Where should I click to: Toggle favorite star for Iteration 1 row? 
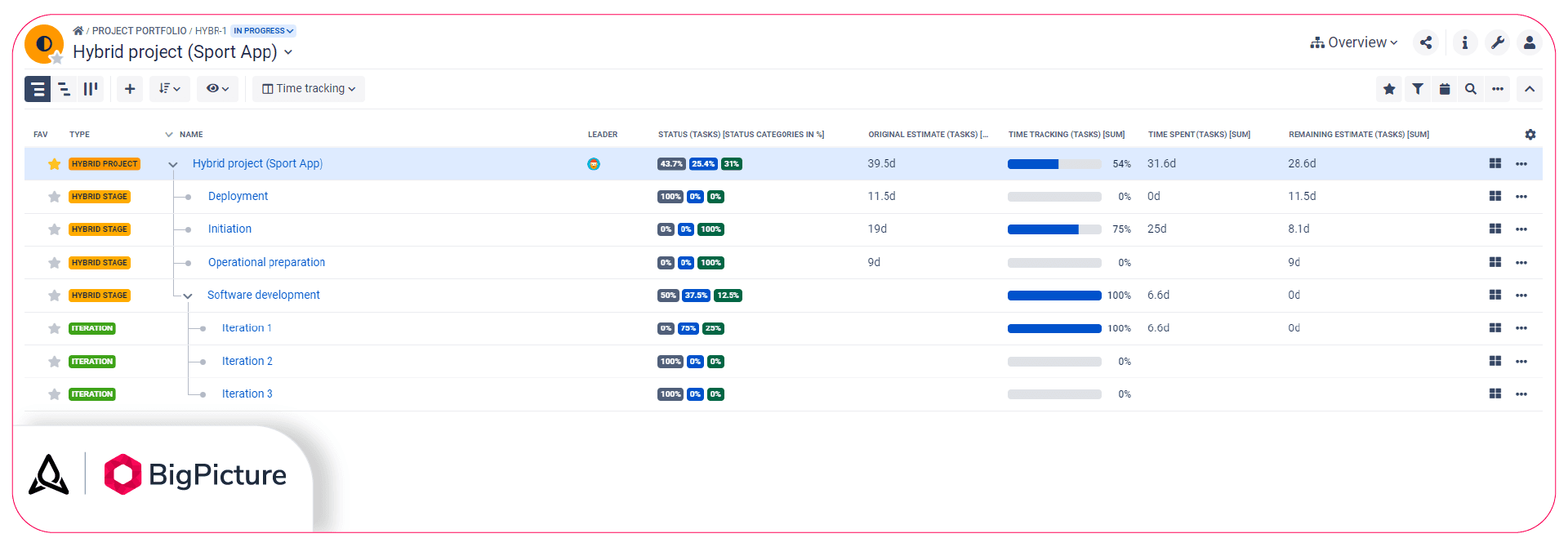point(54,328)
